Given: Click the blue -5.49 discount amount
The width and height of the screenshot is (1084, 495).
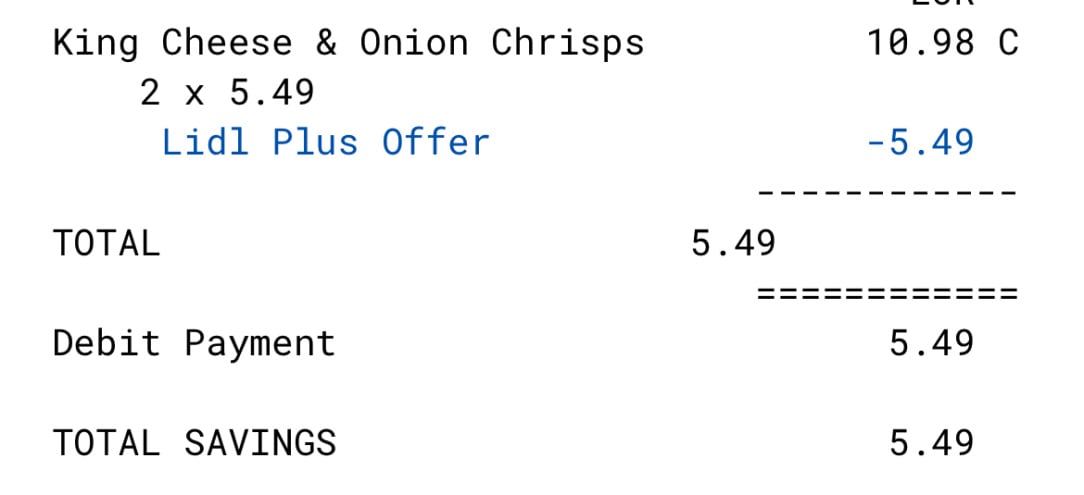Looking at the screenshot, I should coord(919,142).
